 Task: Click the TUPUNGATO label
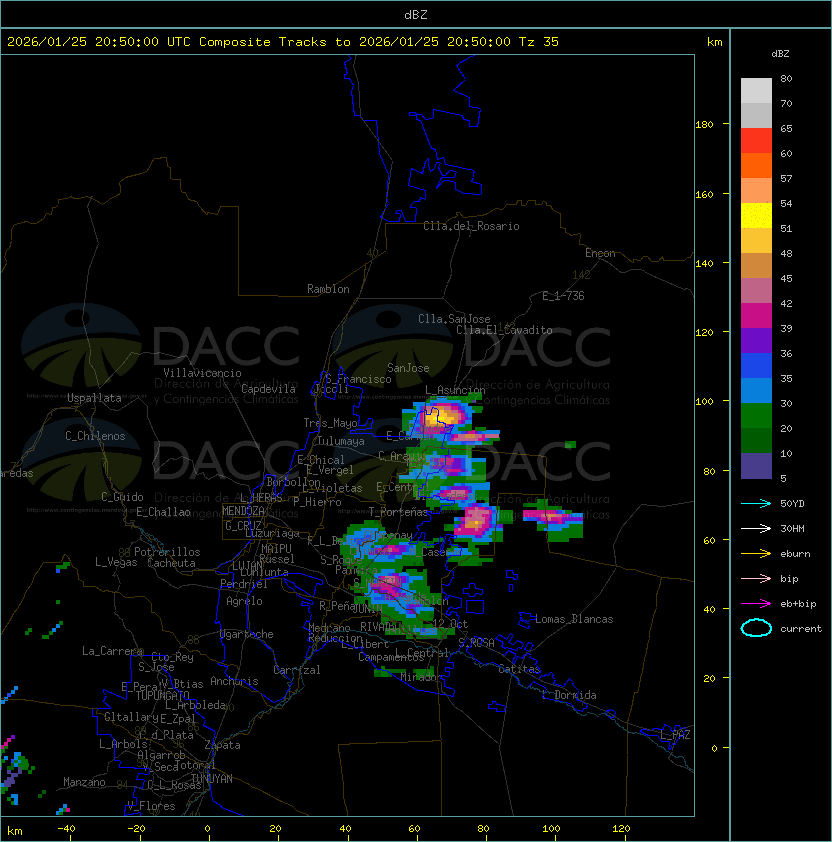162,696
